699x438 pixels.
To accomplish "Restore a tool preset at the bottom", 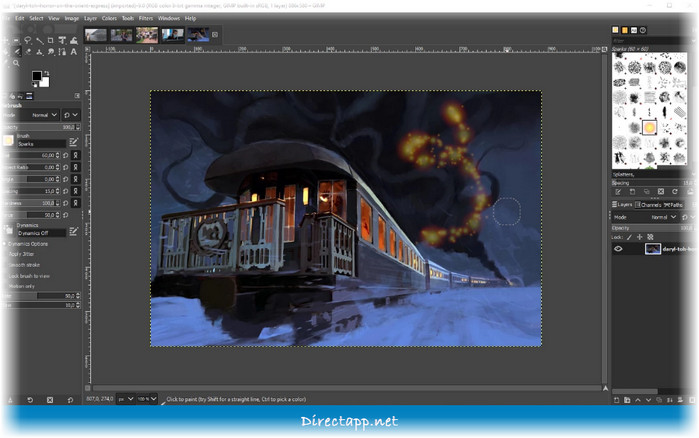I will (x=30, y=400).
